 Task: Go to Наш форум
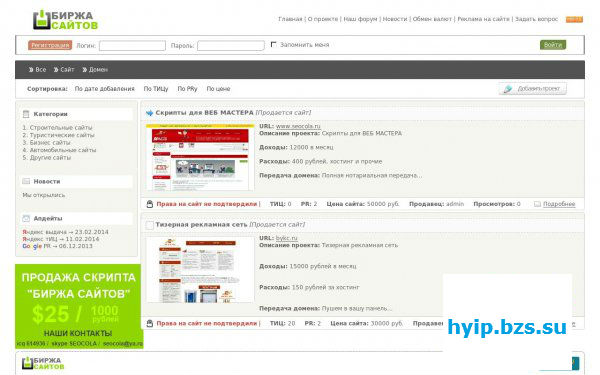(x=360, y=19)
